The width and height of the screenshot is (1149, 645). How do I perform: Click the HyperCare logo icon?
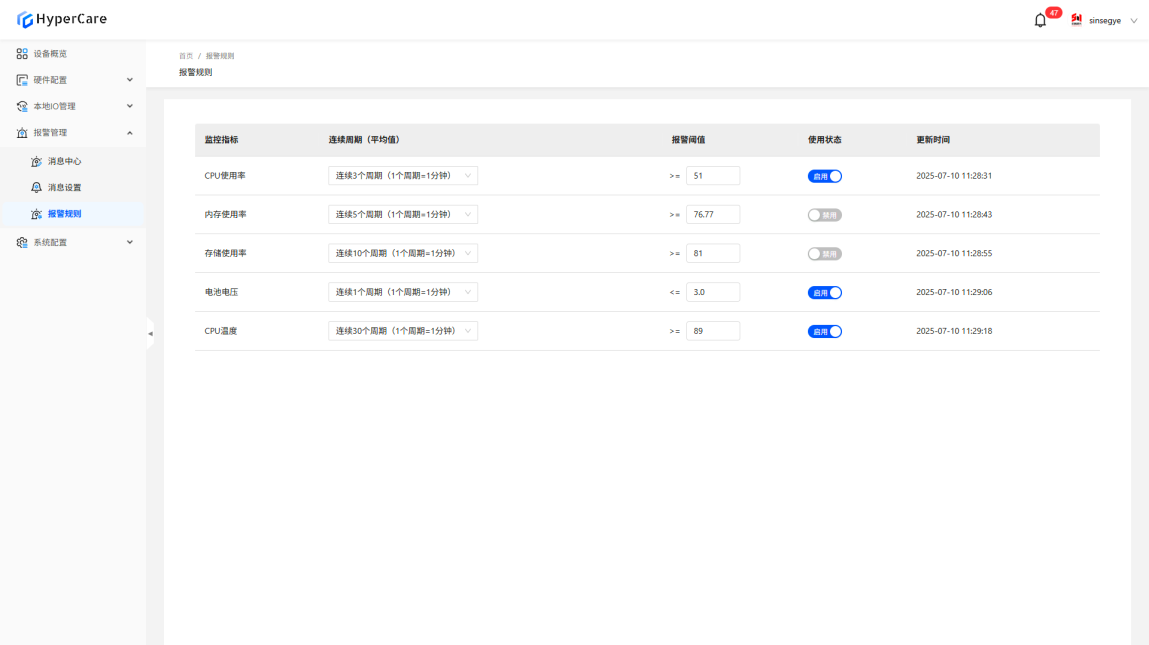(25, 20)
